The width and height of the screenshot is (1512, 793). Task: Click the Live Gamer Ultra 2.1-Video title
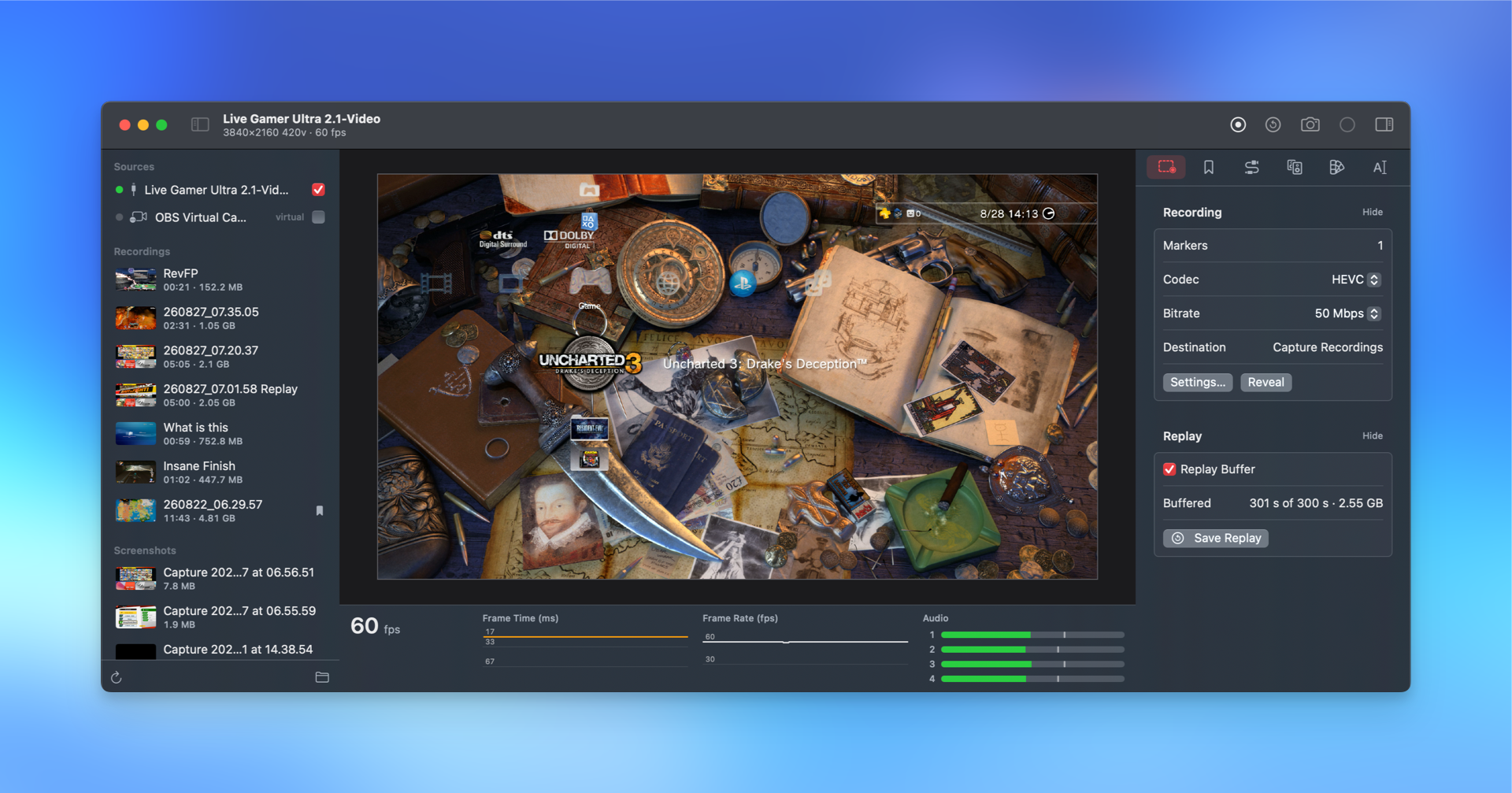[302, 119]
